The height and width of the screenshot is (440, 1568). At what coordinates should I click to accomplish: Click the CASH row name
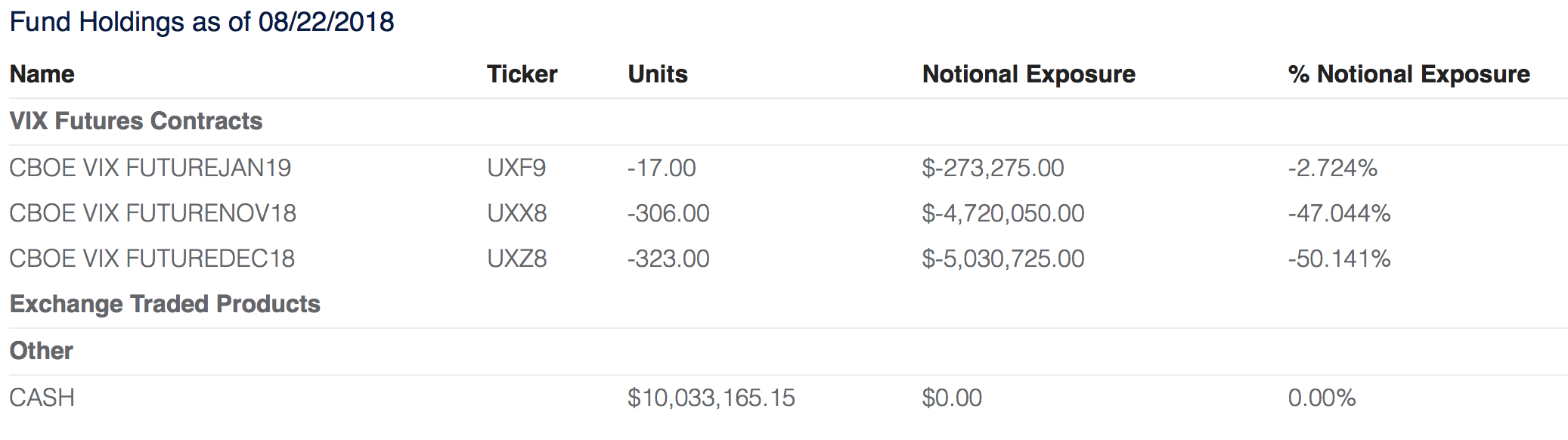tap(42, 398)
